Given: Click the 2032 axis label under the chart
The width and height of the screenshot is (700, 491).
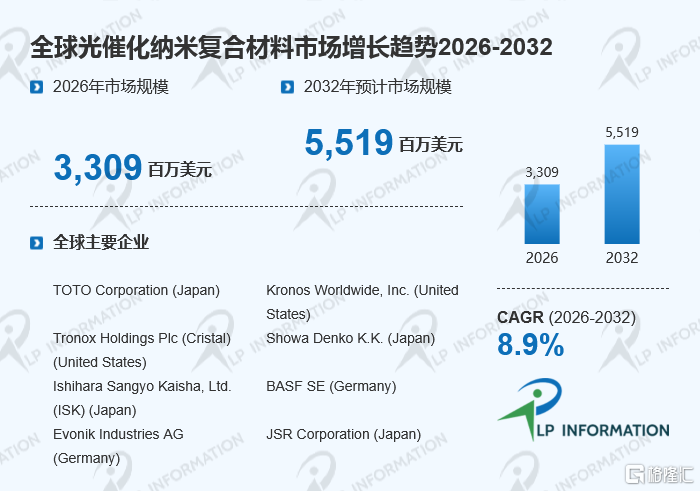Looking at the screenshot, I should (622, 258).
